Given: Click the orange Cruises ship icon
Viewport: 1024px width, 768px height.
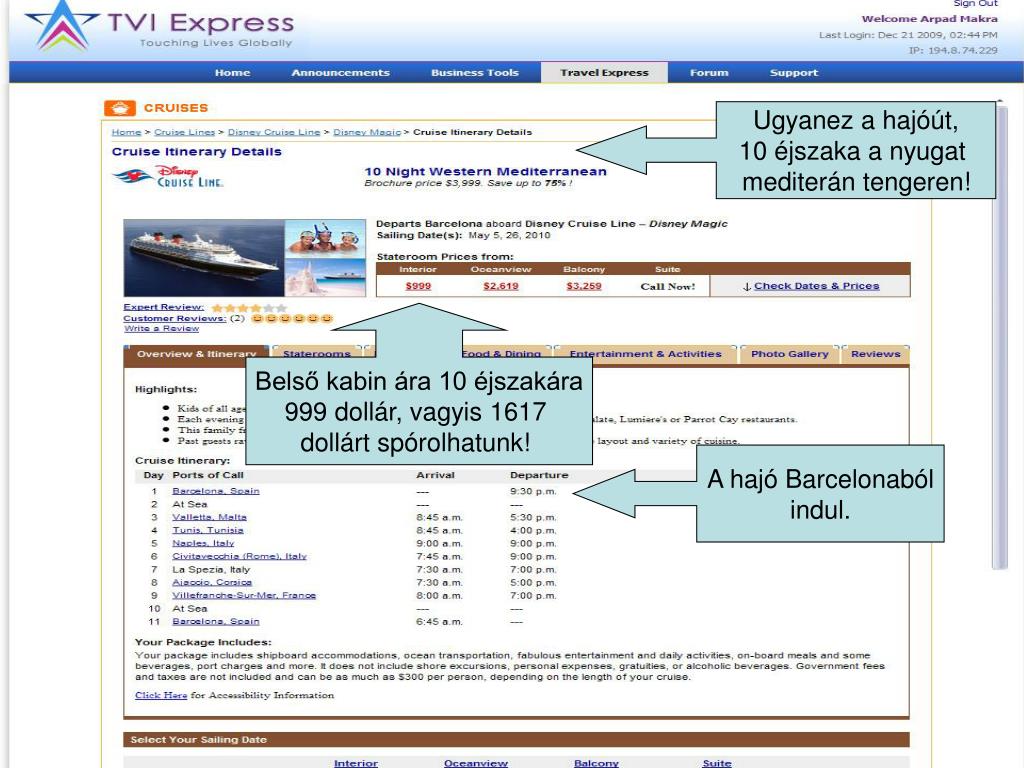Looking at the screenshot, I should coord(120,108).
